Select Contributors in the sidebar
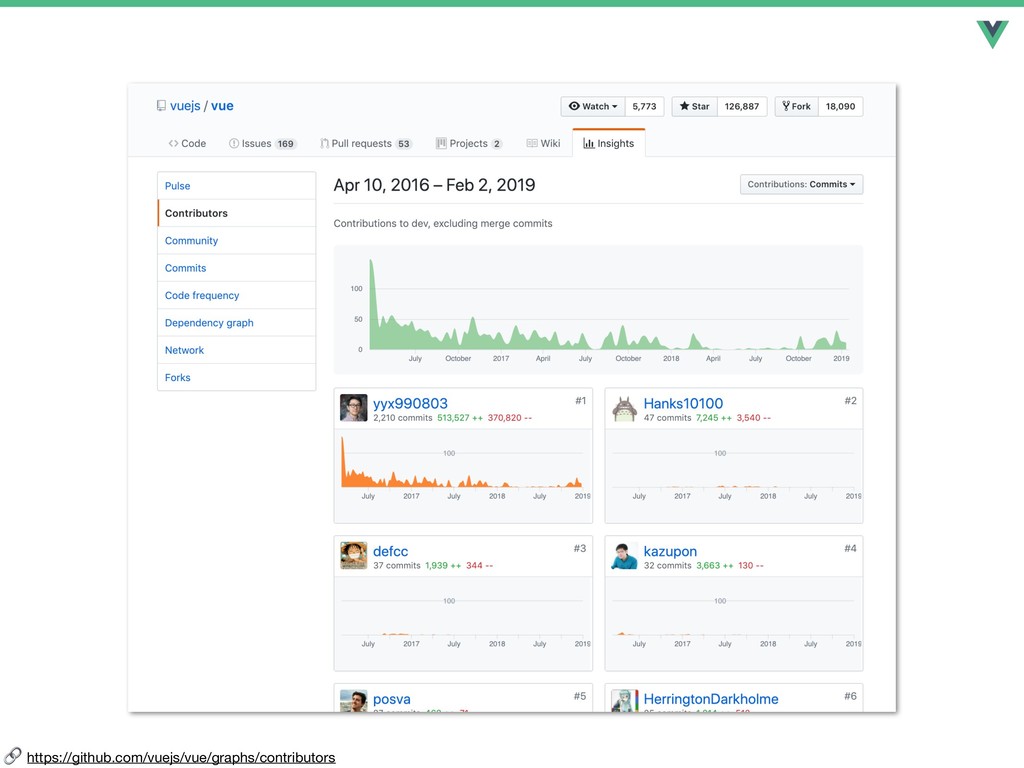 pos(236,213)
